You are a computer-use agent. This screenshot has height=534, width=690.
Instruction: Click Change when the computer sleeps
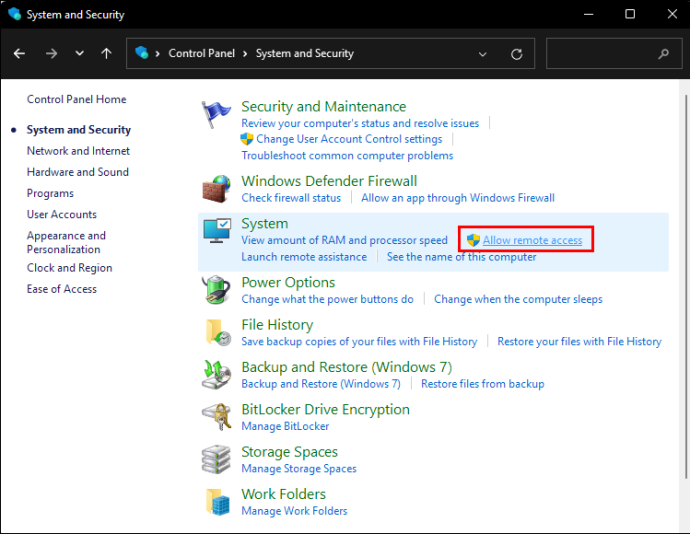click(x=518, y=299)
